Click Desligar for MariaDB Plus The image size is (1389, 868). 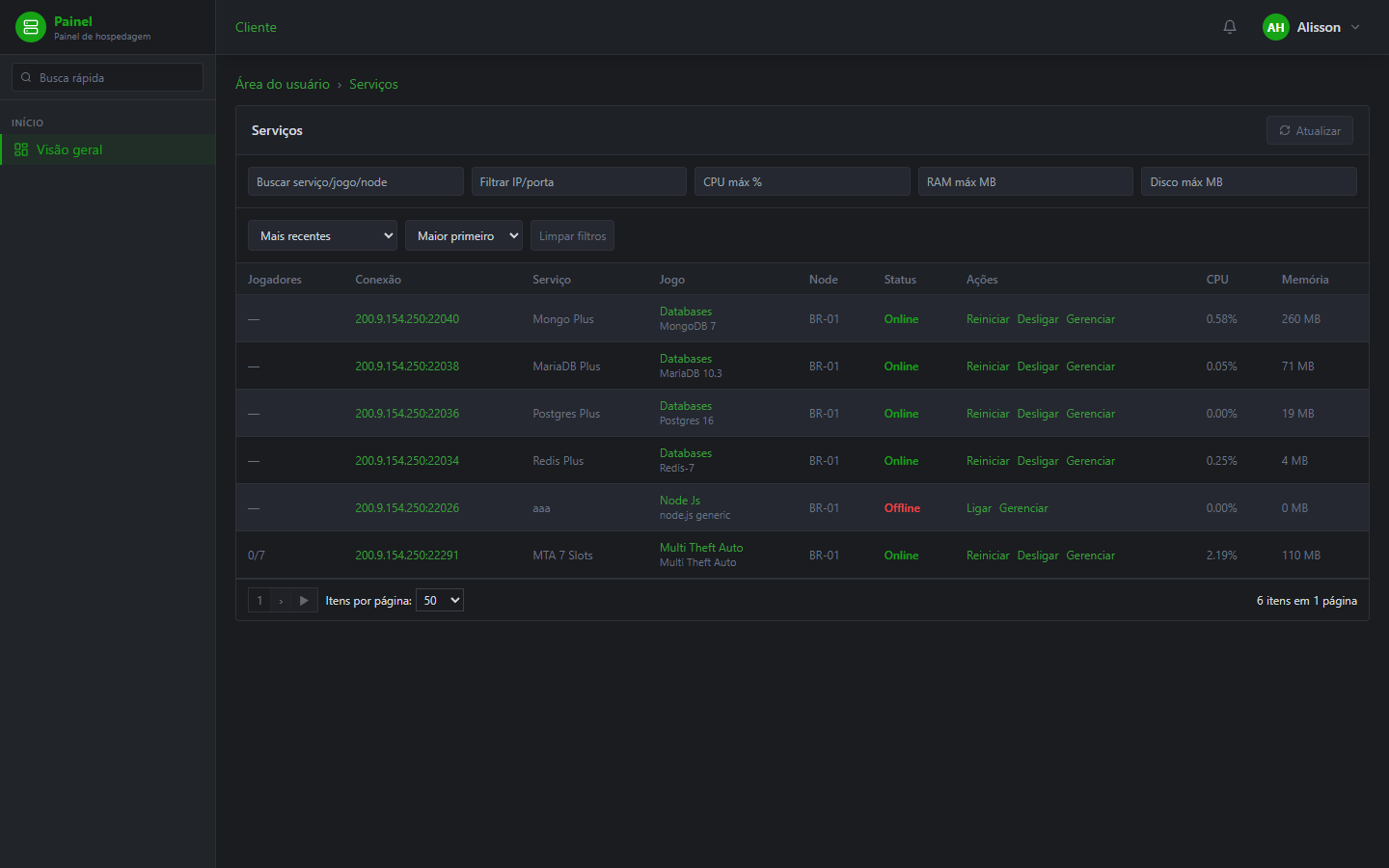(1038, 366)
